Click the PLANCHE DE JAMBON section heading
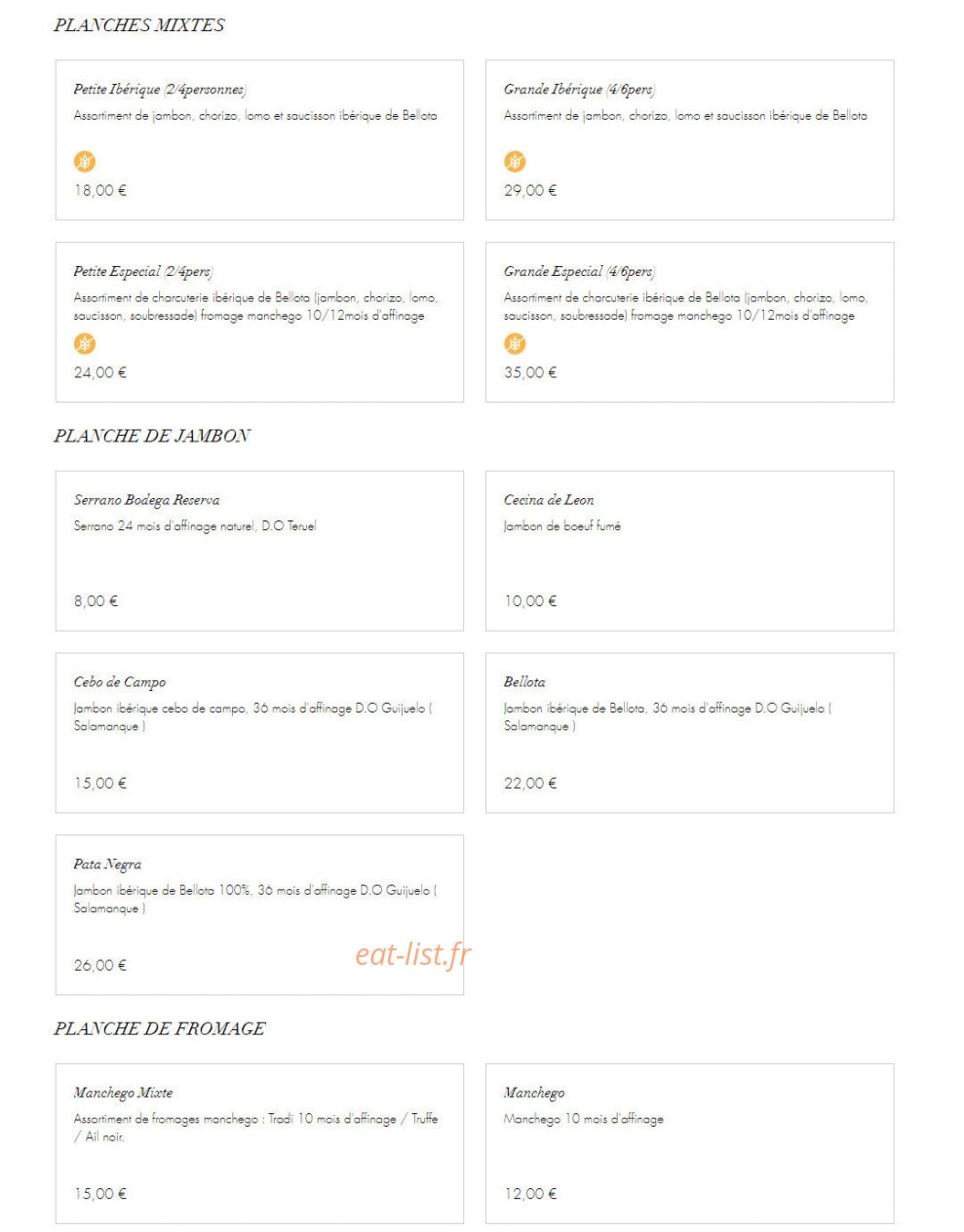 (152, 436)
